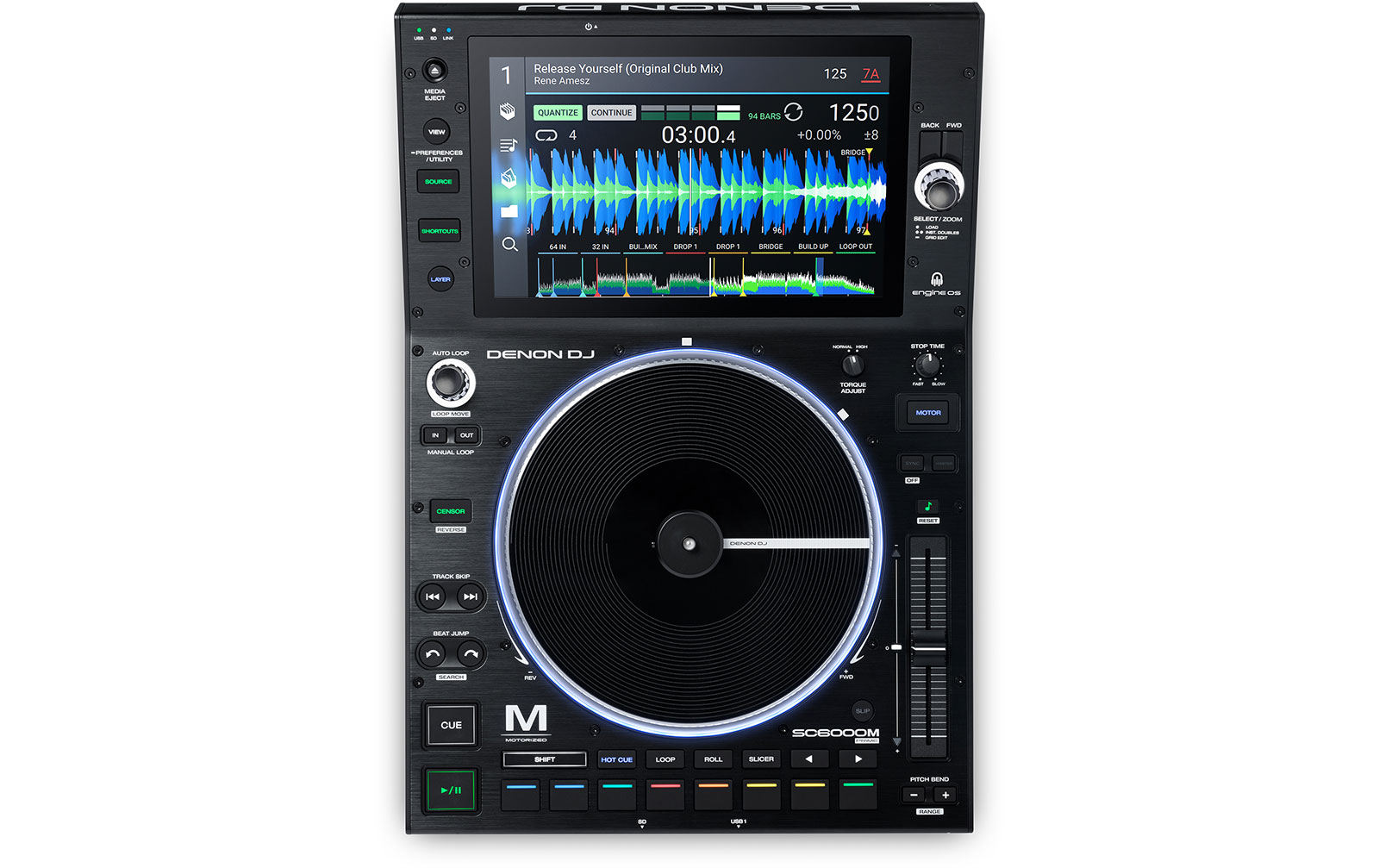Skip to next track button
1379x868 pixels.
tap(470, 596)
